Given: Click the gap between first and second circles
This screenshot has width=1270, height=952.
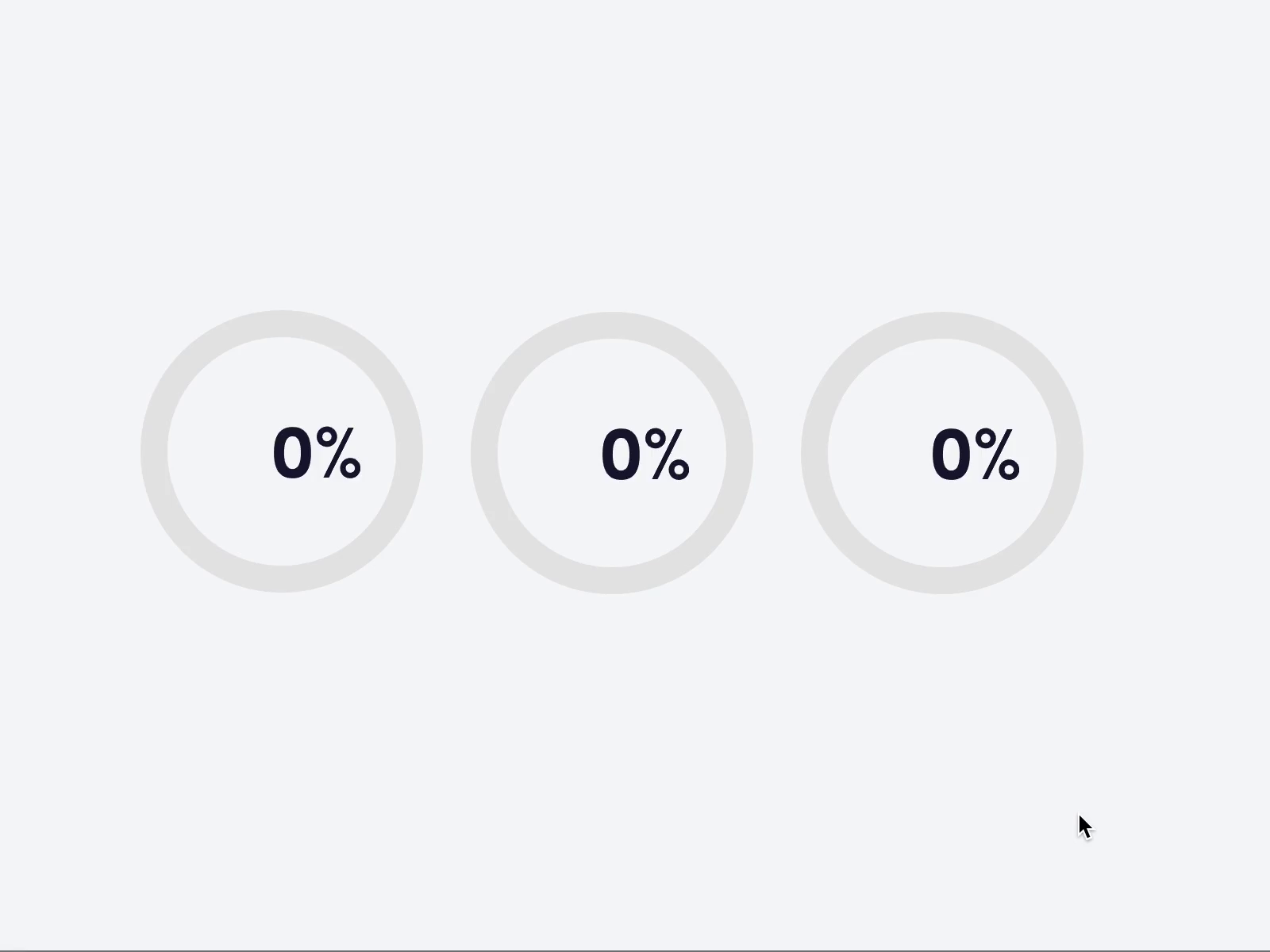Looking at the screenshot, I should (x=447, y=452).
